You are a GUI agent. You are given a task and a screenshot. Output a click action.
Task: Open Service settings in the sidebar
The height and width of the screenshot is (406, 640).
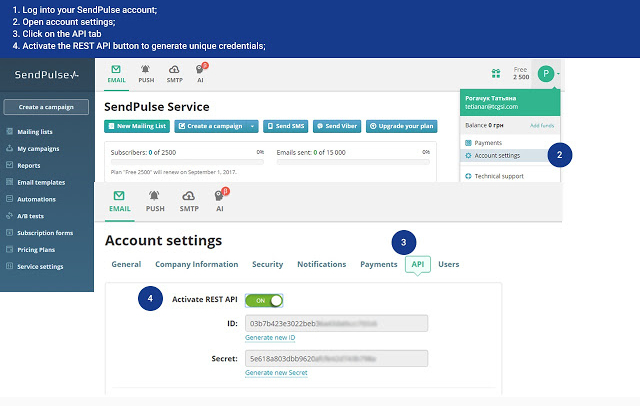(x=39, y=266)
